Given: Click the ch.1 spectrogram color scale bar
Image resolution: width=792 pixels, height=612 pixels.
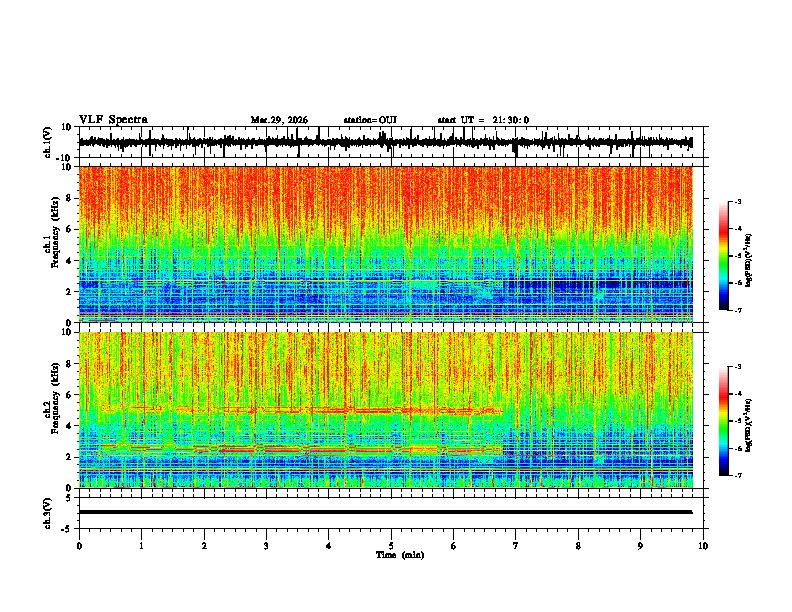Looking at the screenshot, I should [723, 256].
